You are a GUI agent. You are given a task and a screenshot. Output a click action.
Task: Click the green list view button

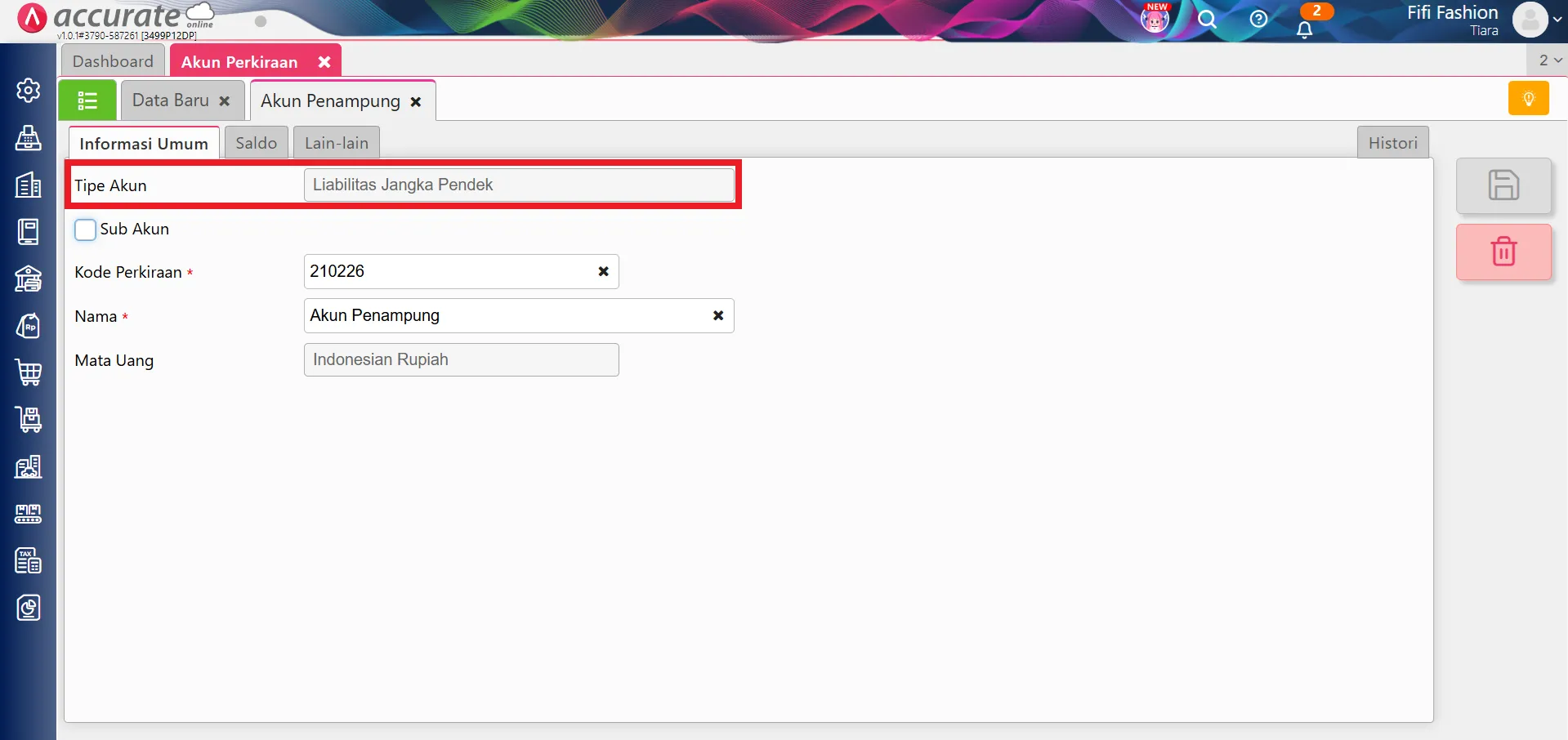coord(87,100)
